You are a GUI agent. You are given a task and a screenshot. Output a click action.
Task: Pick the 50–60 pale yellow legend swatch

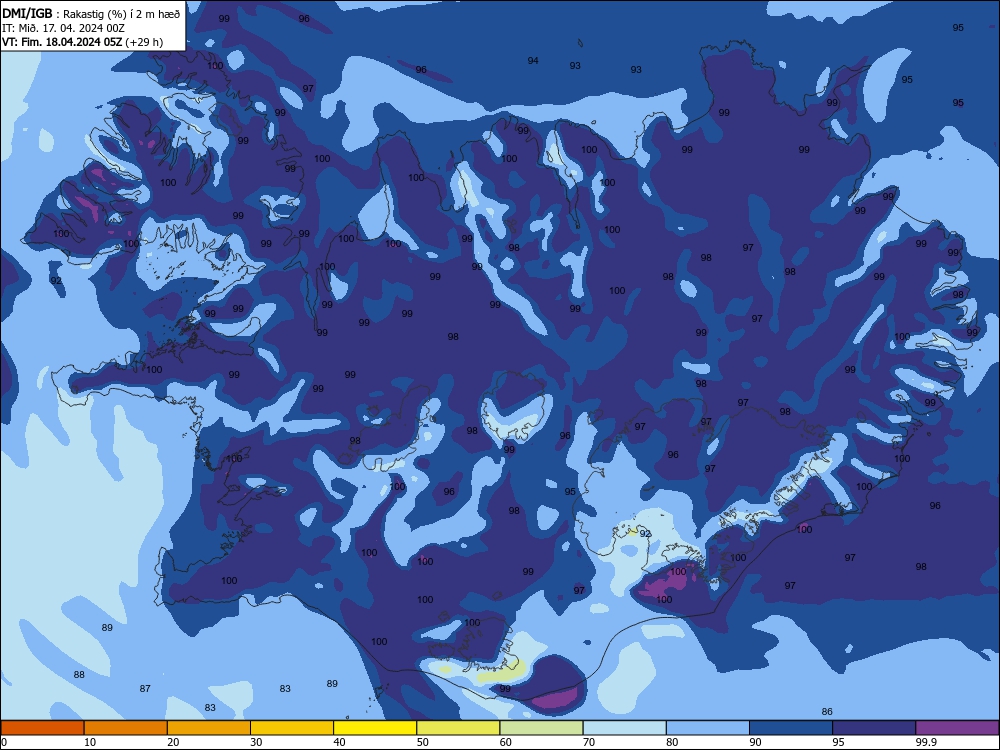458,728
